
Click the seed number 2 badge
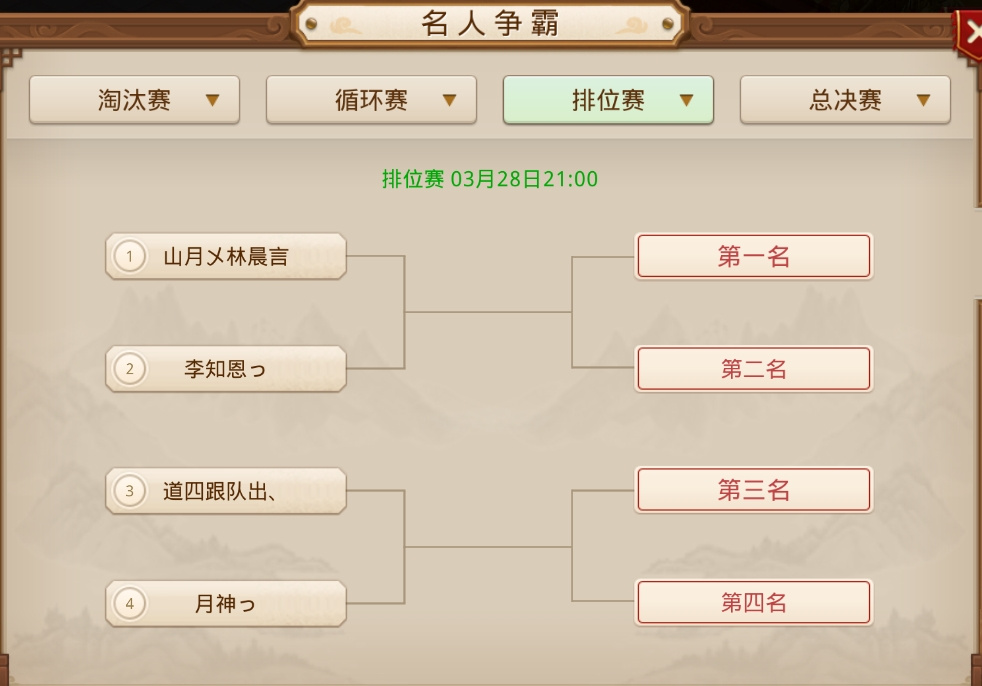(x=129, y=370)
